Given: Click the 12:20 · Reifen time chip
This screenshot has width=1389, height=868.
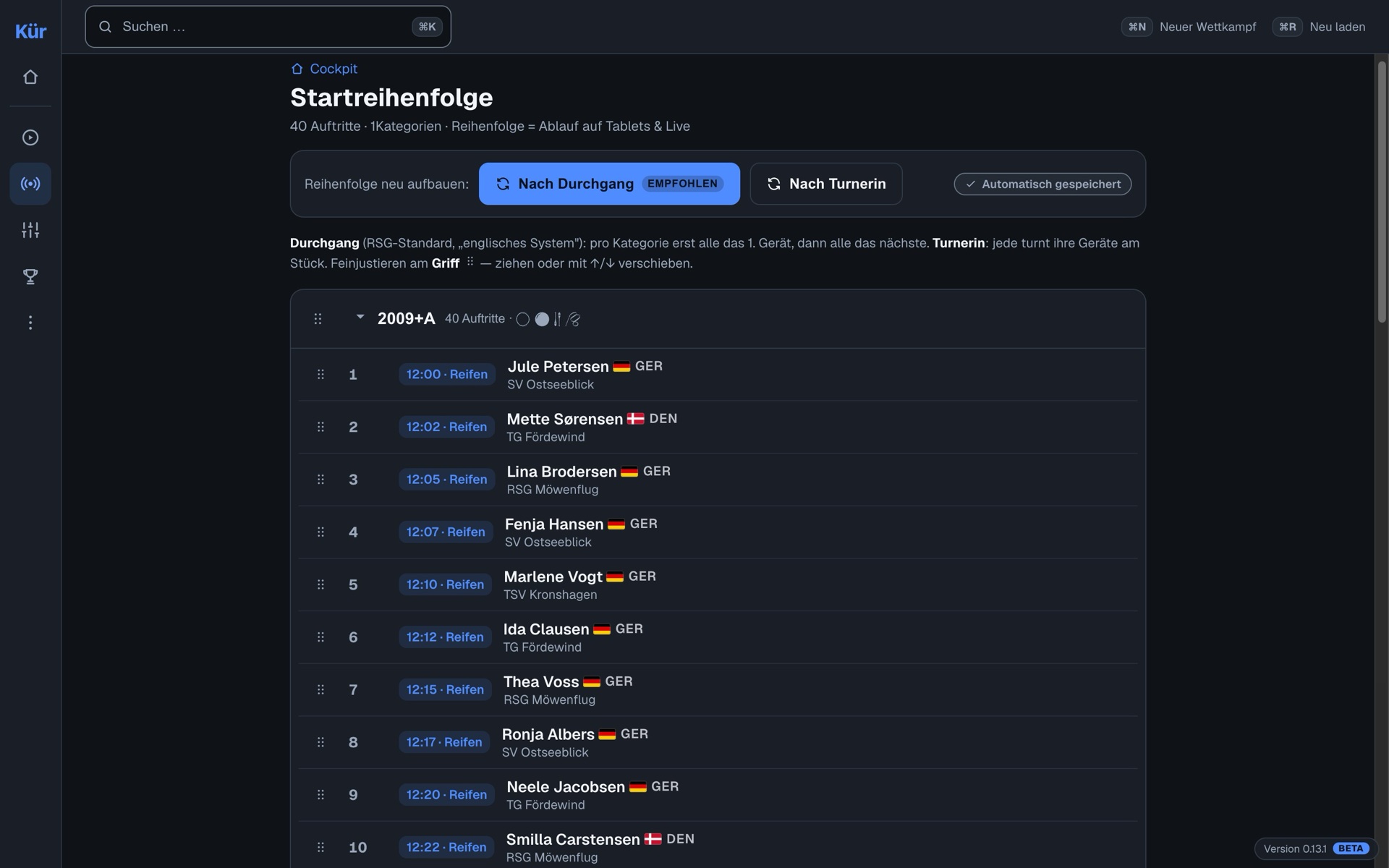Looking at the screenshot, I should point(446,795).
